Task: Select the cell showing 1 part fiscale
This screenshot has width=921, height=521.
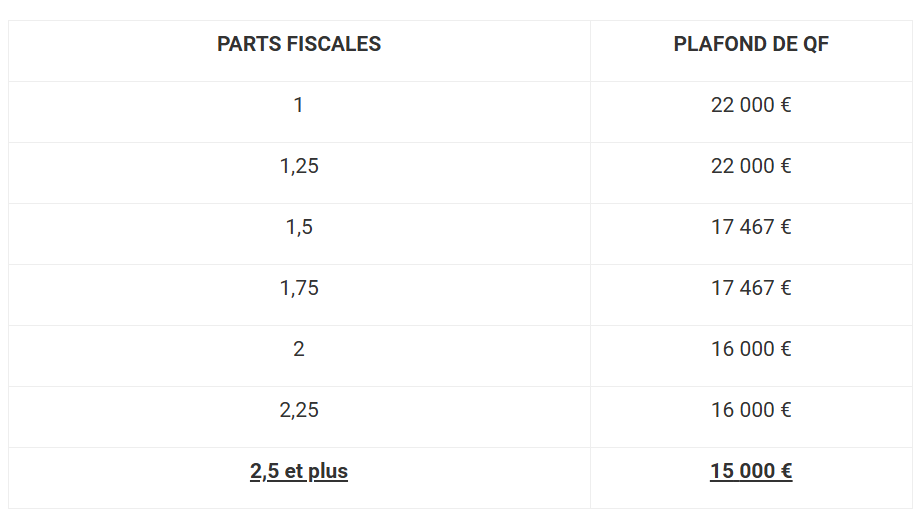Action: (299, 112)
